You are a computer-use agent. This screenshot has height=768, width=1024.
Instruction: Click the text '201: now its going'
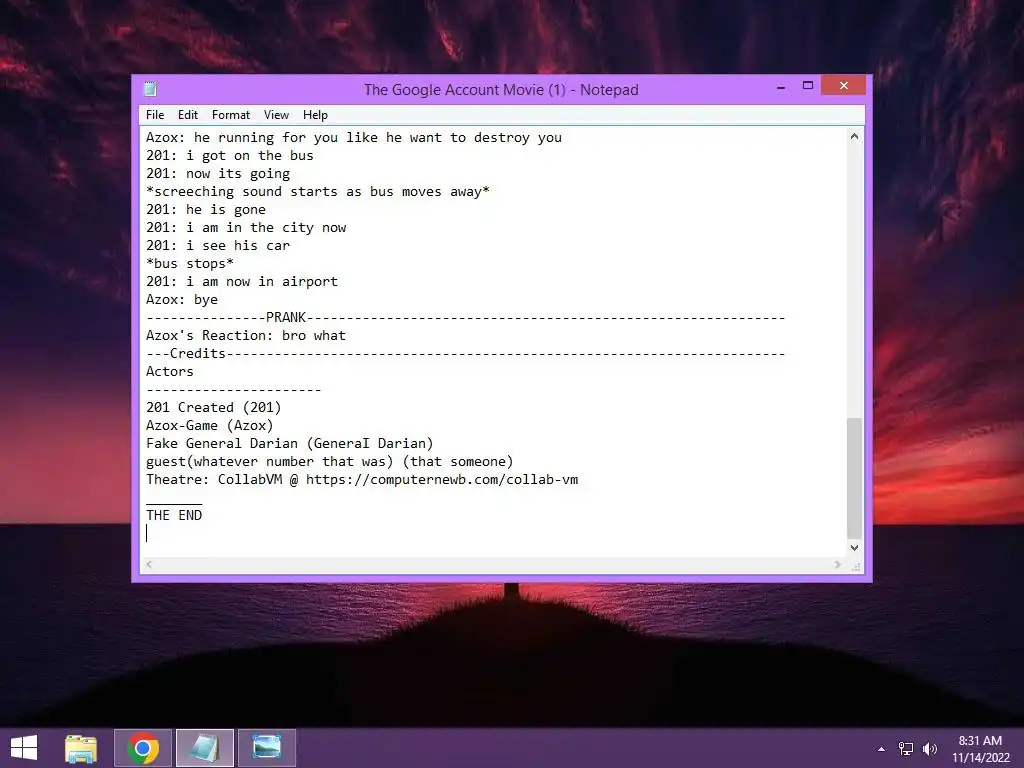(x=217, y=174)
